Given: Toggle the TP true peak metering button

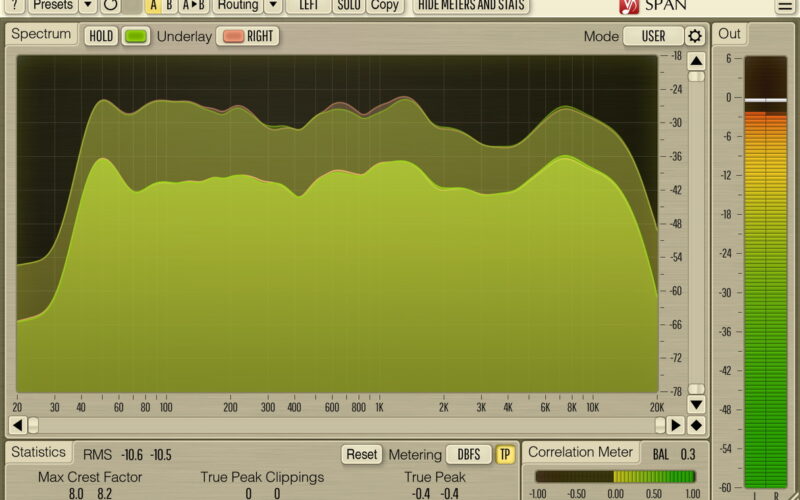Looking at the screenshot, I should click(505, 454).
